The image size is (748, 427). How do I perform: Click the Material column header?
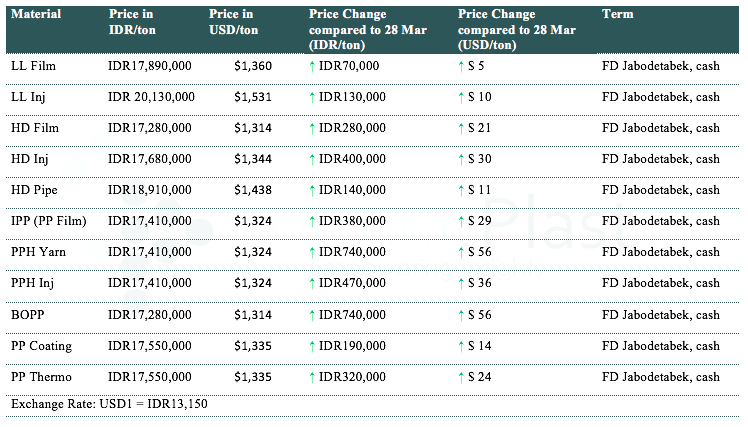[x=35, y=15]
